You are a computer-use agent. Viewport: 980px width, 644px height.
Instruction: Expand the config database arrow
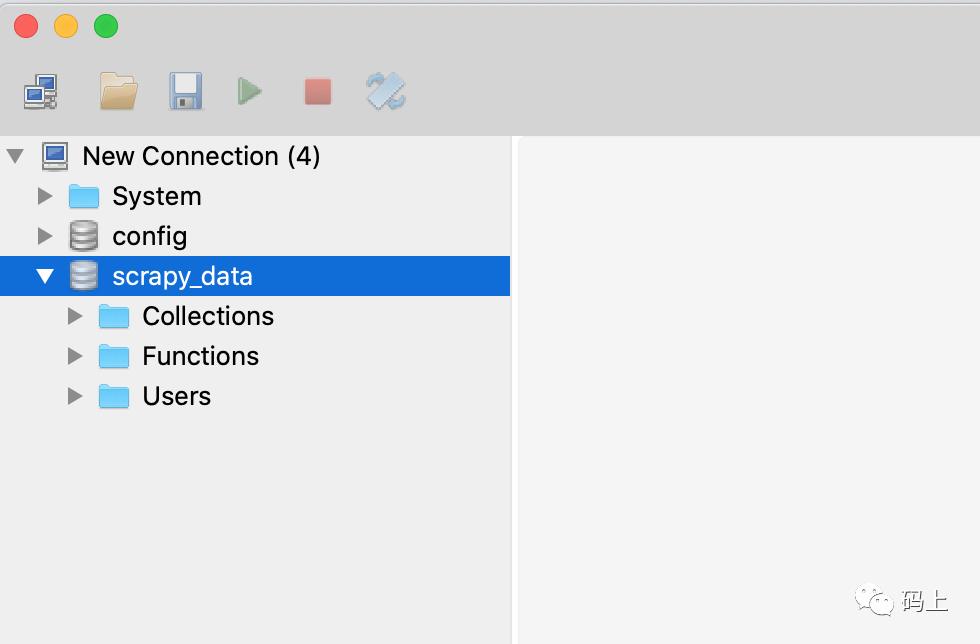(x=45, y=236)
